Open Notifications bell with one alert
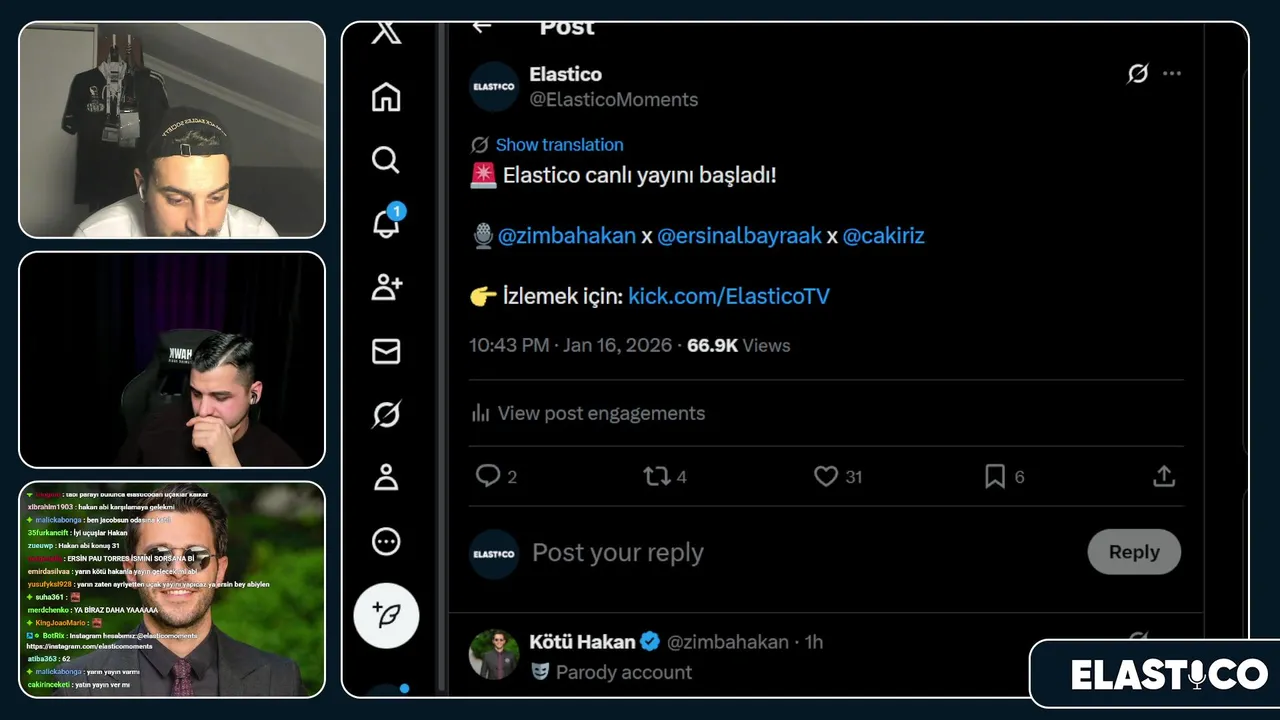The height and width of the screenshot is (720, 1280). point(386,224)
